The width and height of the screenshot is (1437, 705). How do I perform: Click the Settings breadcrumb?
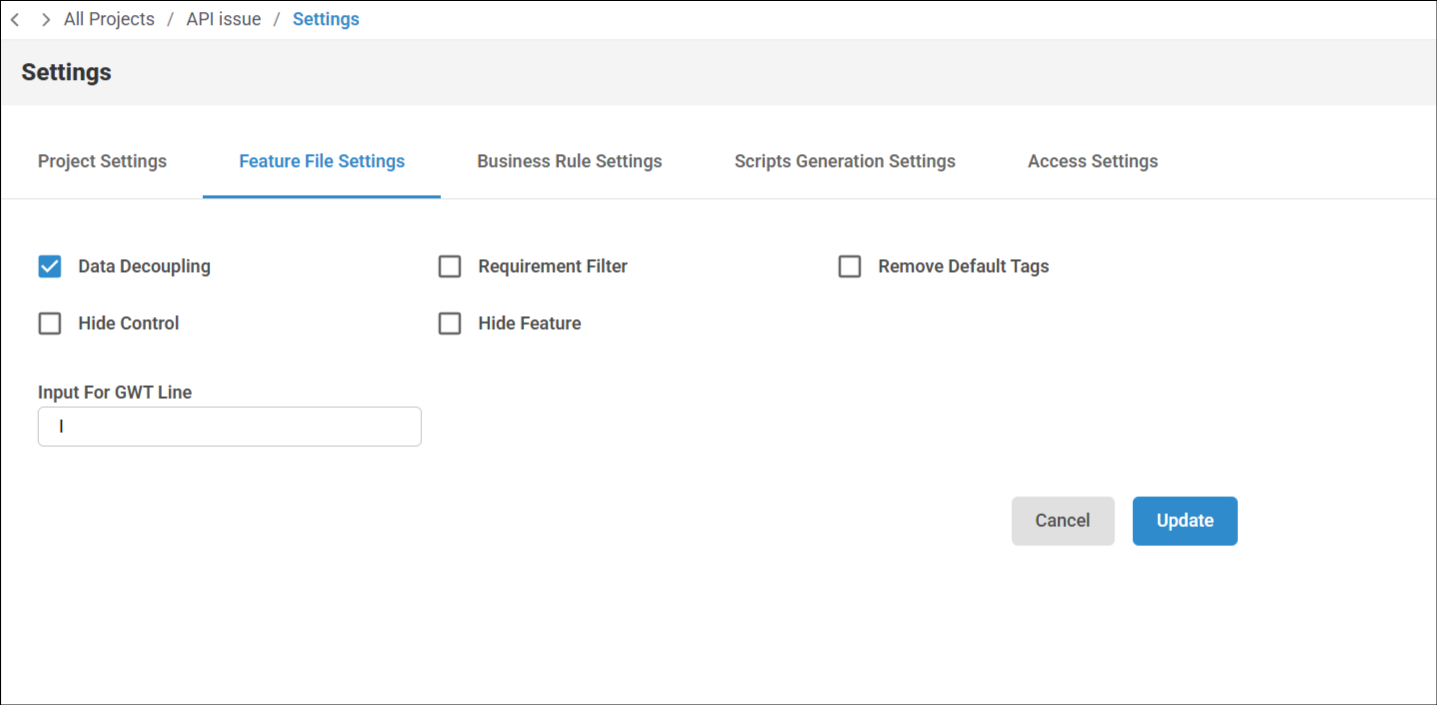(326, 19)
